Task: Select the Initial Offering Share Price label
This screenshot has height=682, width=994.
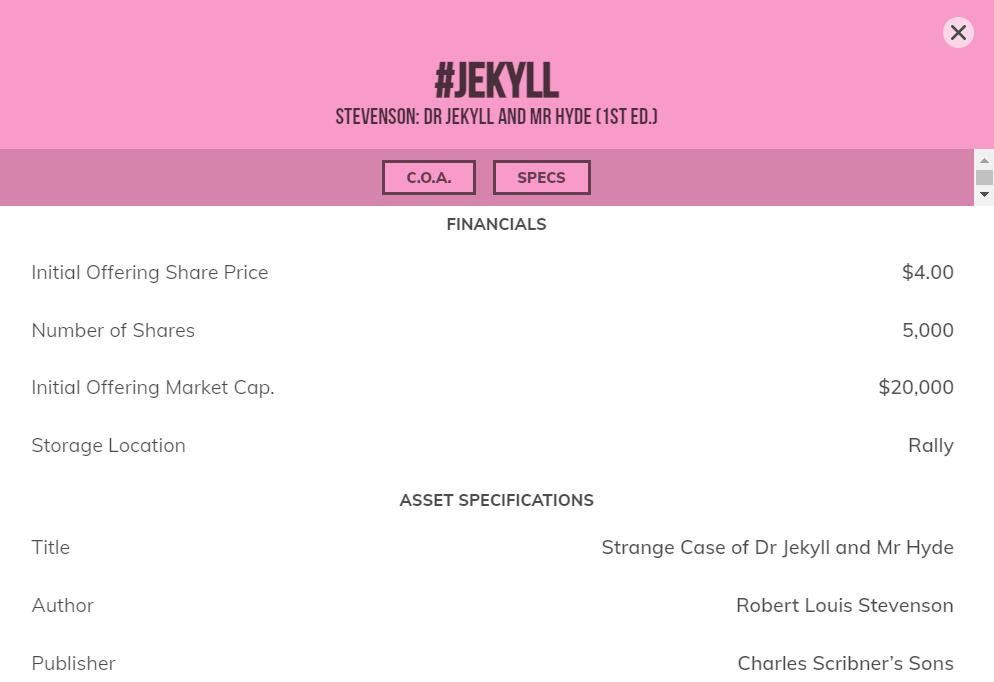Action: click(150, 273)
